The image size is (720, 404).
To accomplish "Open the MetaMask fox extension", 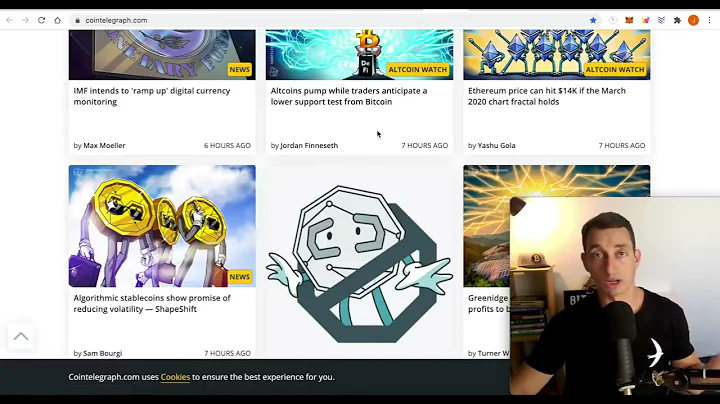I will [629, 20].
